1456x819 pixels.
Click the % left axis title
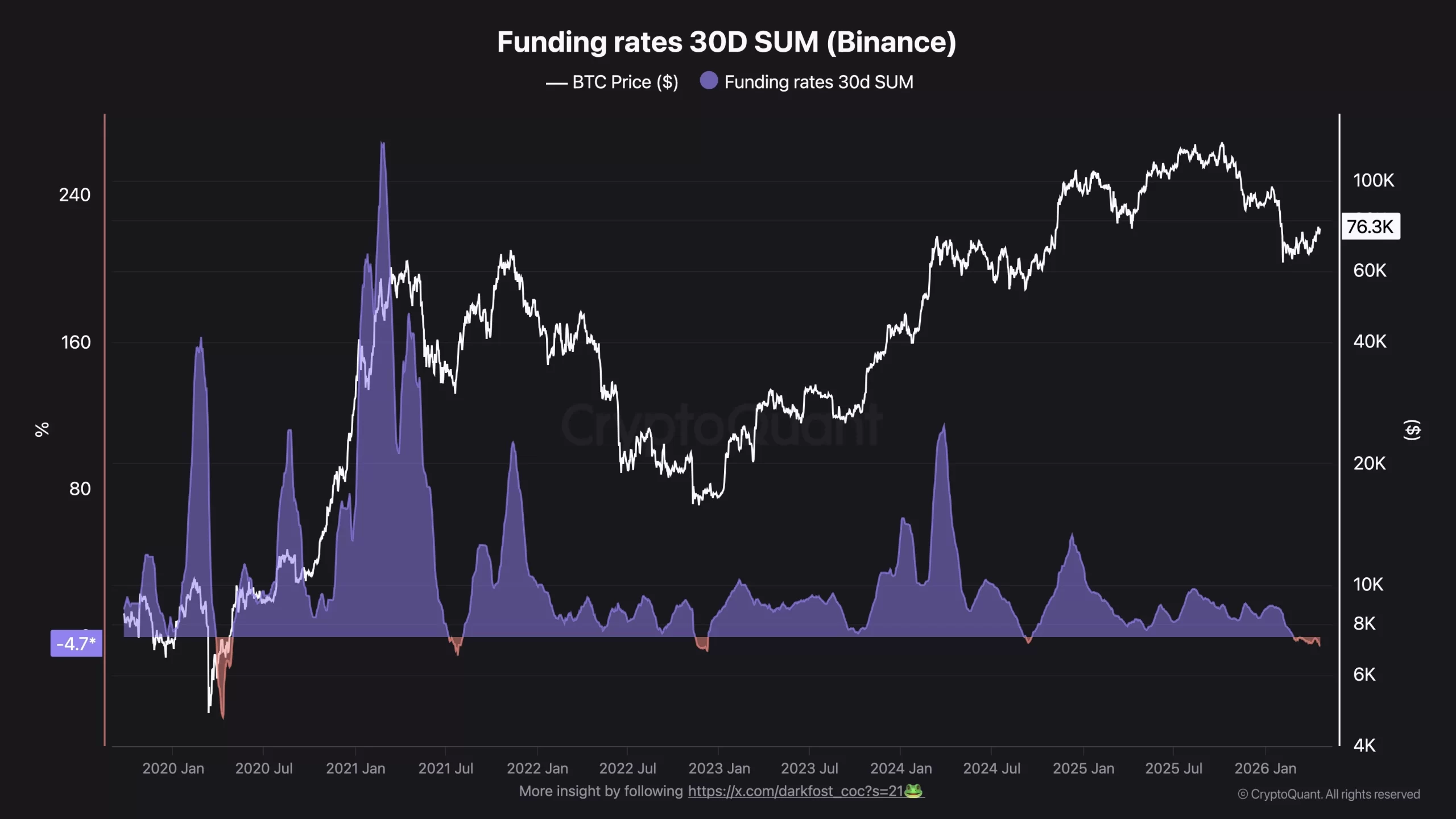(42, 429)
